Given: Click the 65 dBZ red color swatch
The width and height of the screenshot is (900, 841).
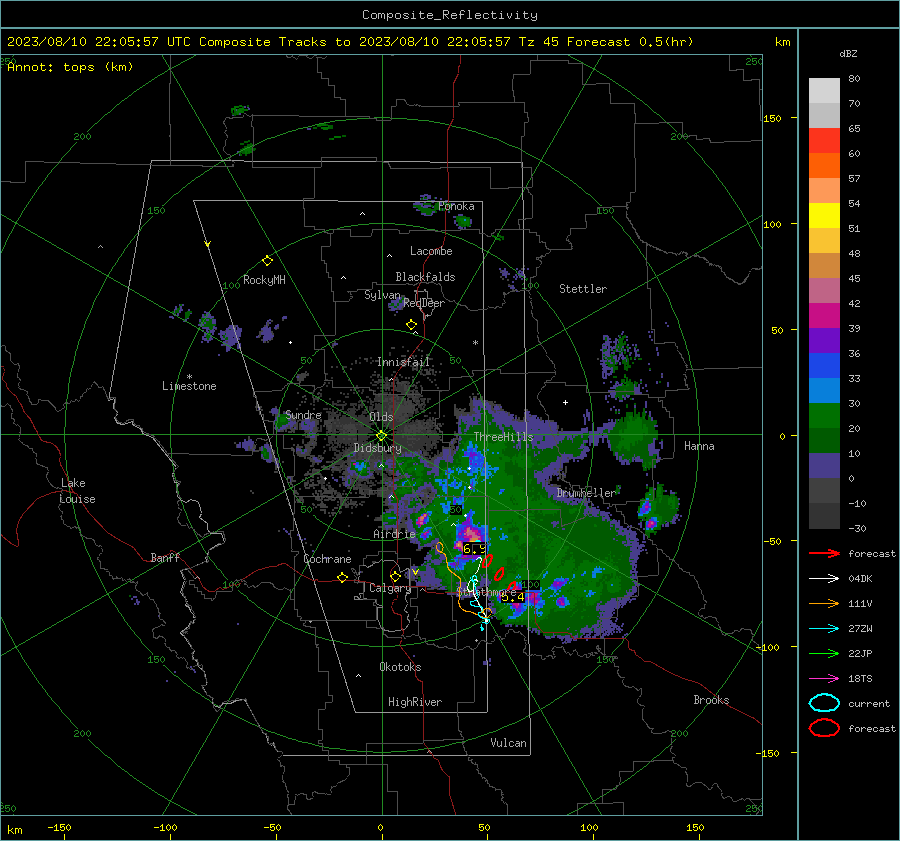Looking at the screenshot, I should pyautogui.click(x=824, y=140).
